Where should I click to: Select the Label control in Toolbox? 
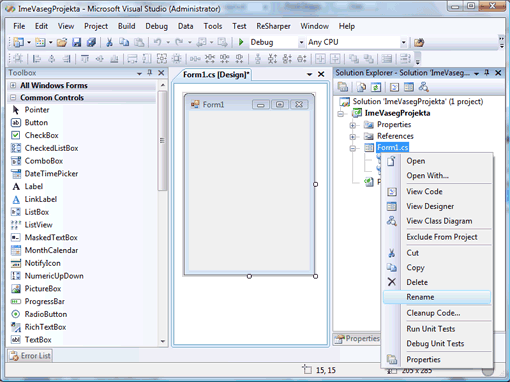point(34,187)
